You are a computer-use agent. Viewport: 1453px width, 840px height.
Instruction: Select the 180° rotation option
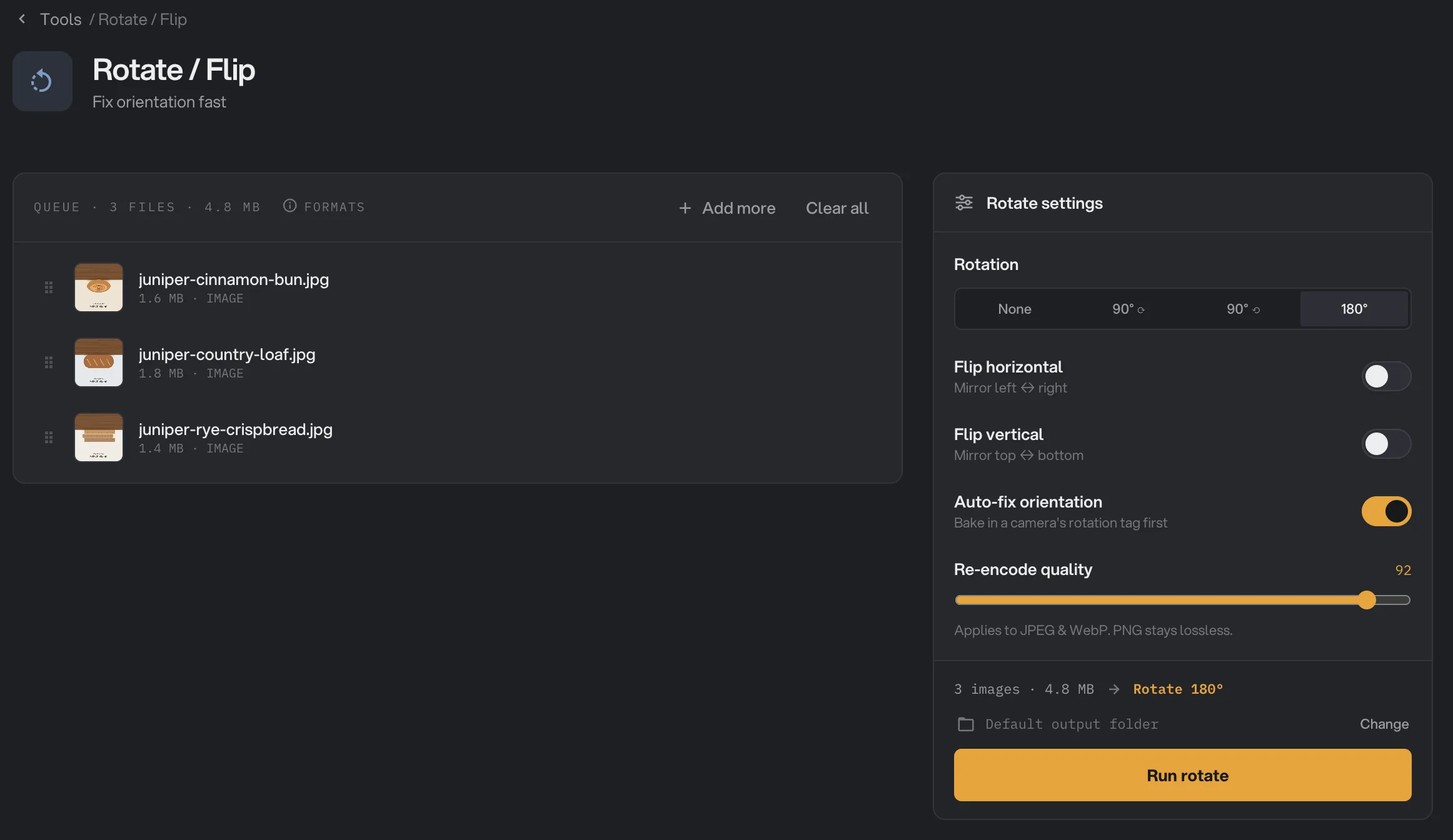point(1354,309)
